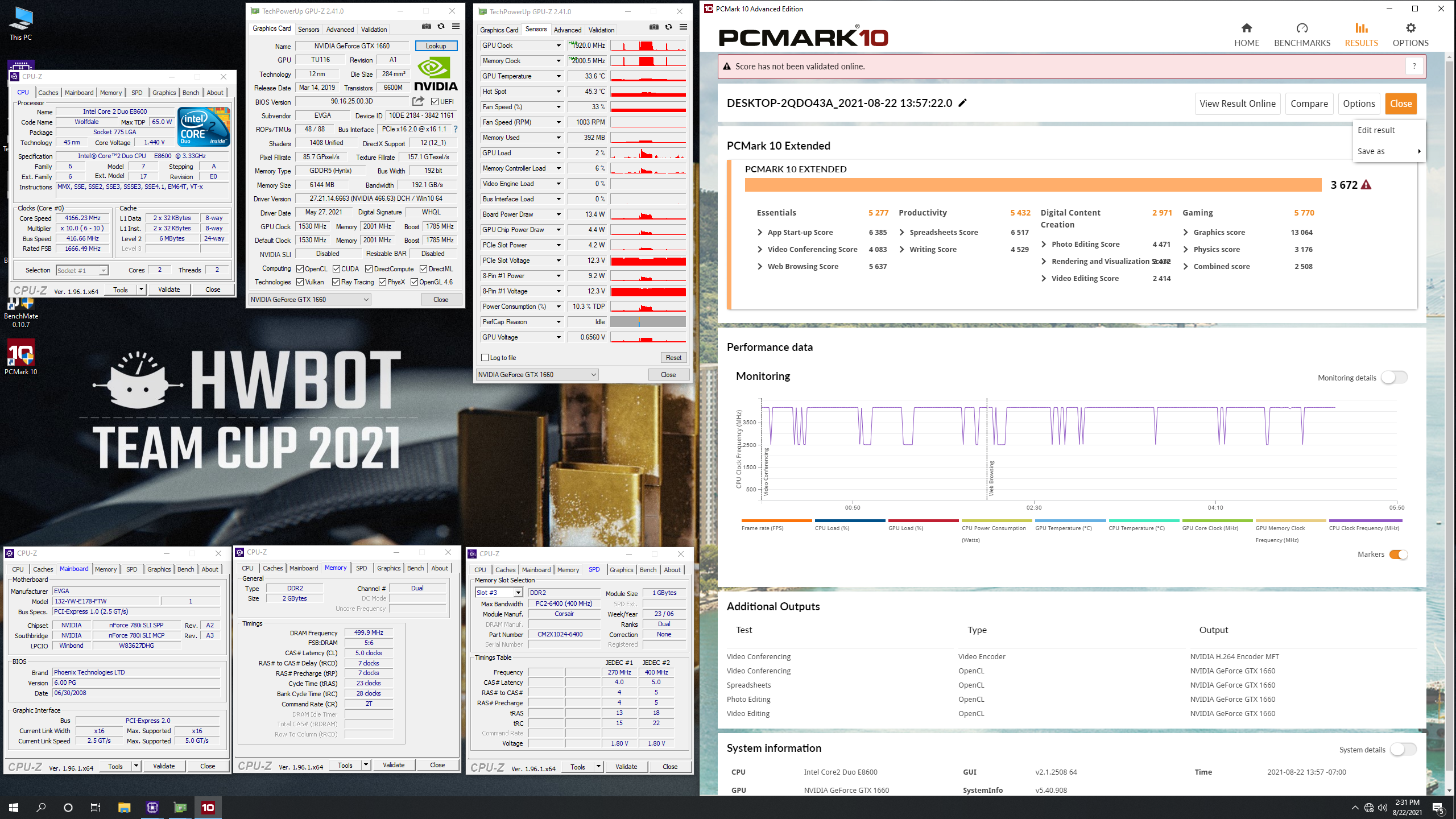Viewport: 1456px width, 819px height.
Task: Expand Spreadsheets Score row
Action: (902, 232)
